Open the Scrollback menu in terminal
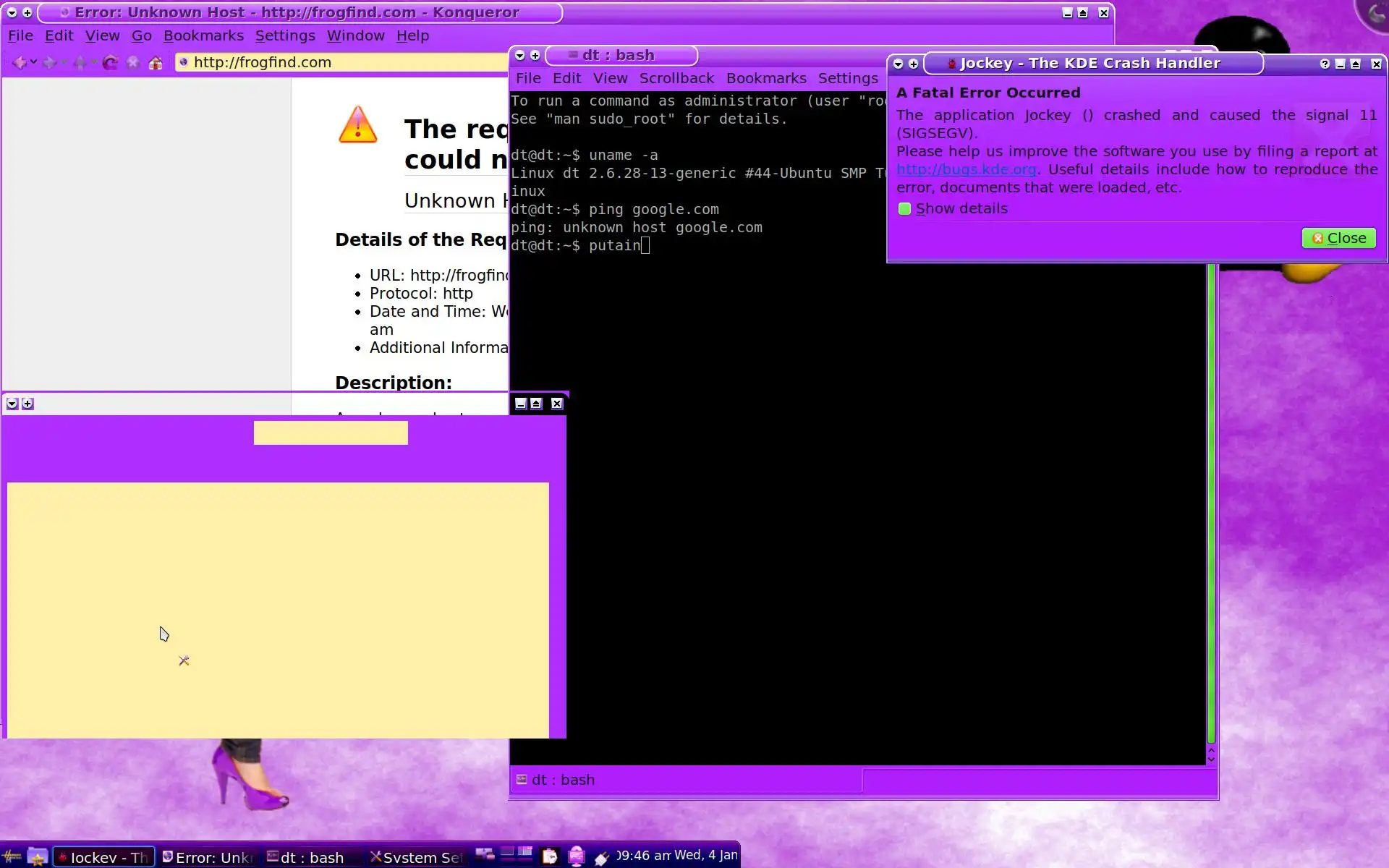Viewport: 1389px width, 868px height. coord(676,78)
